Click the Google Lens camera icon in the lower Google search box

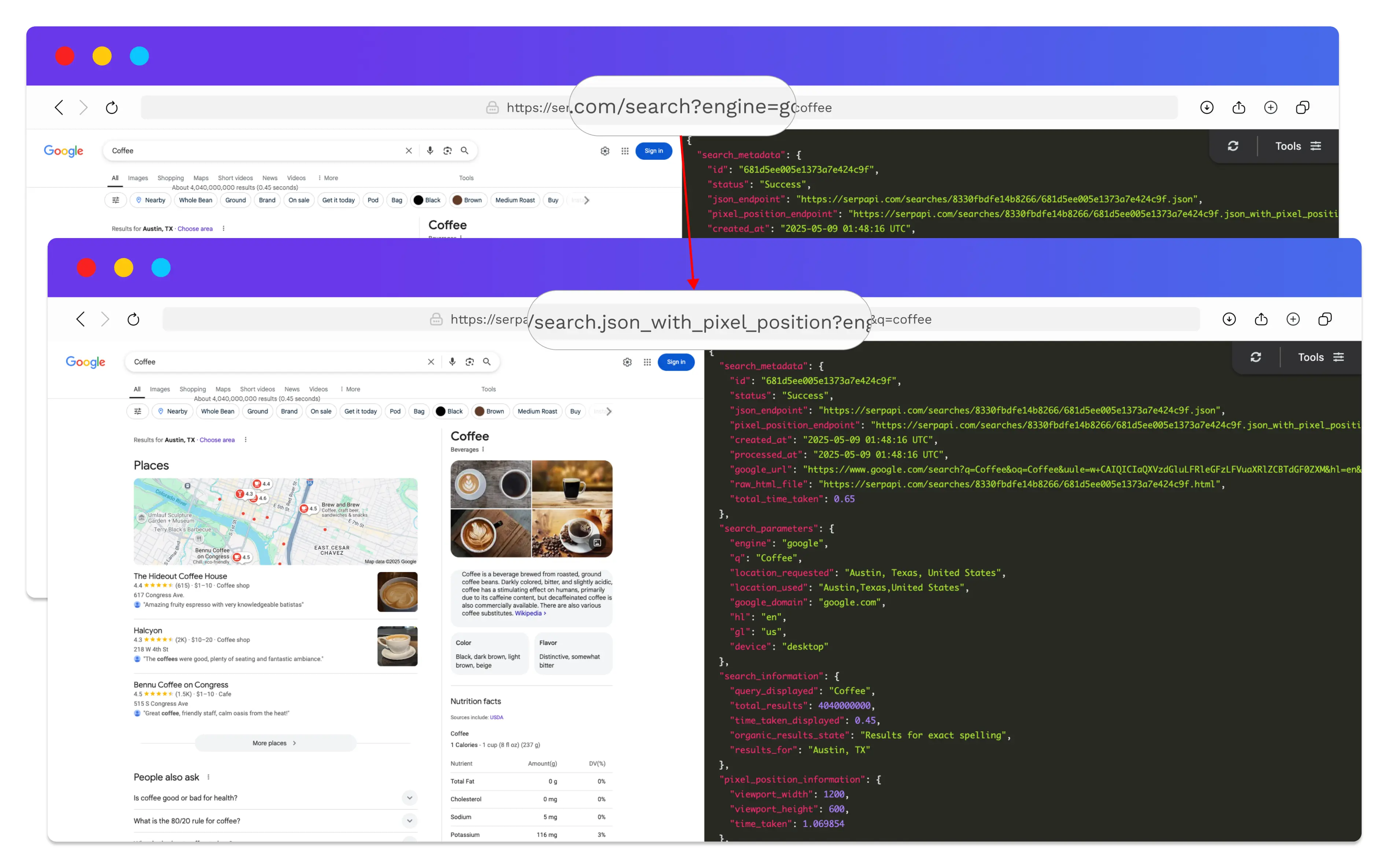click(469, 362)
